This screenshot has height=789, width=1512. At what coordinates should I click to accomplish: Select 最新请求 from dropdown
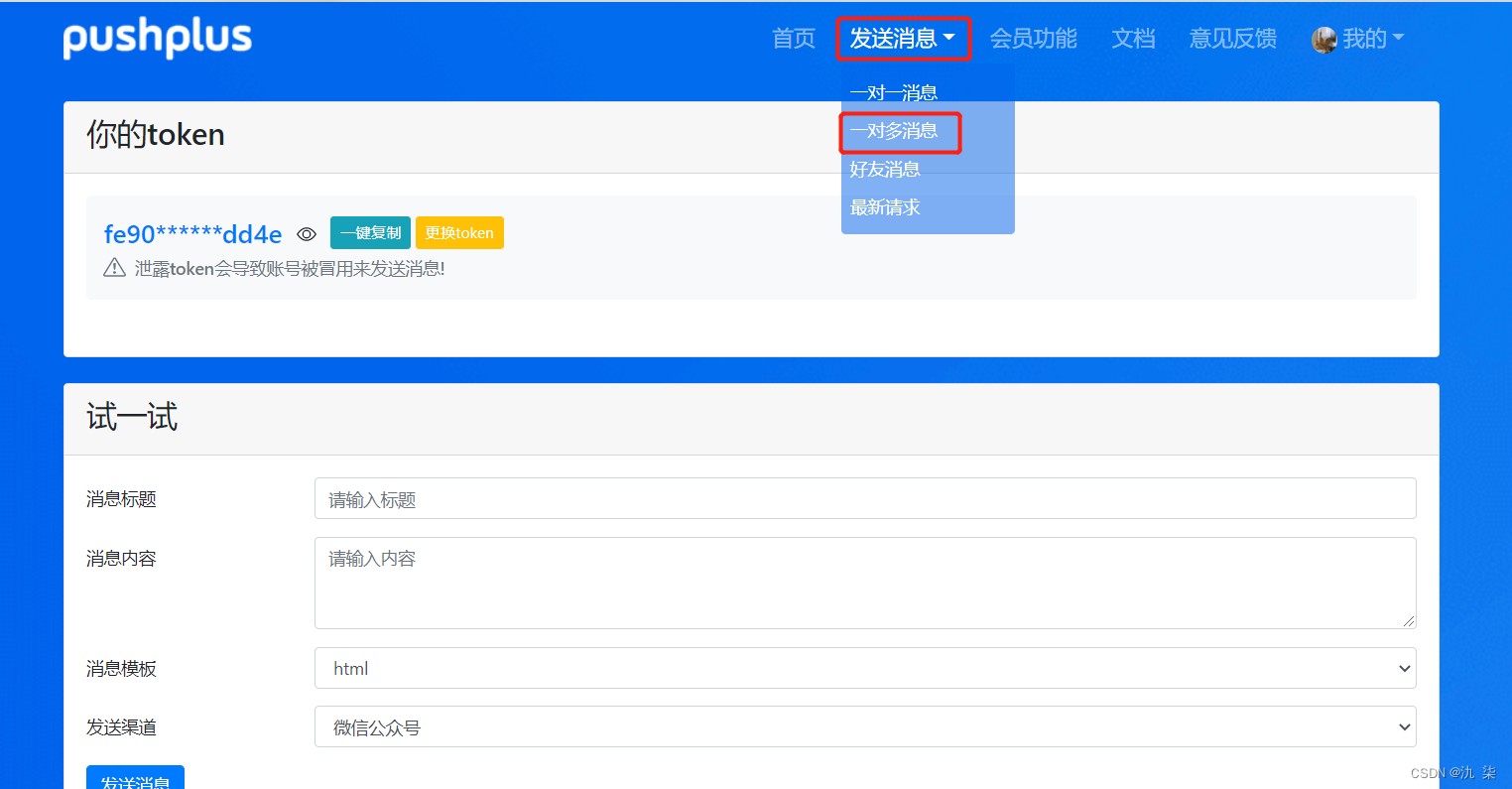tap(885, 207)
